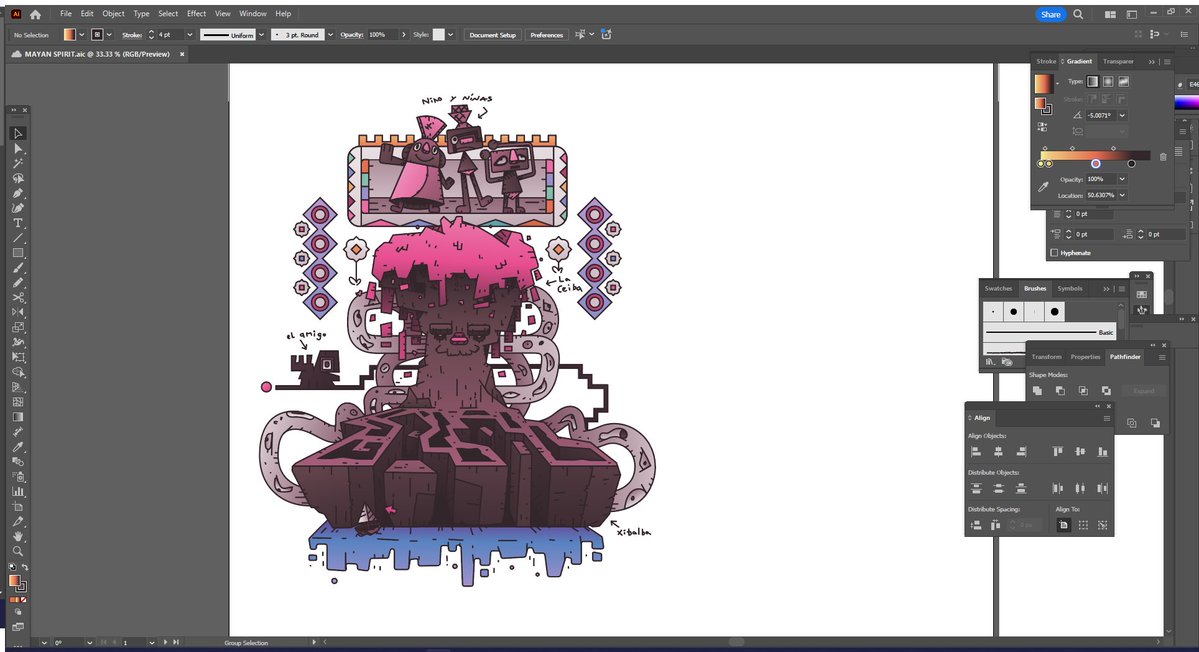Swap fill and stroke in the toolbar

(25, 567)
